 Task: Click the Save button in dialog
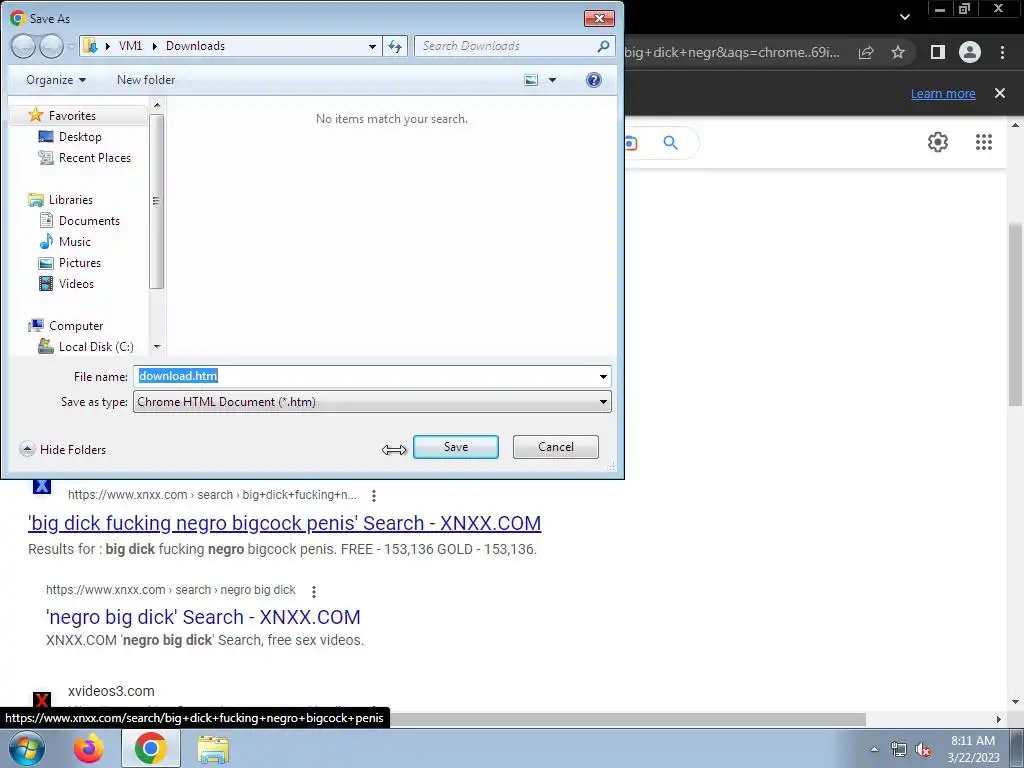[455, 447]
